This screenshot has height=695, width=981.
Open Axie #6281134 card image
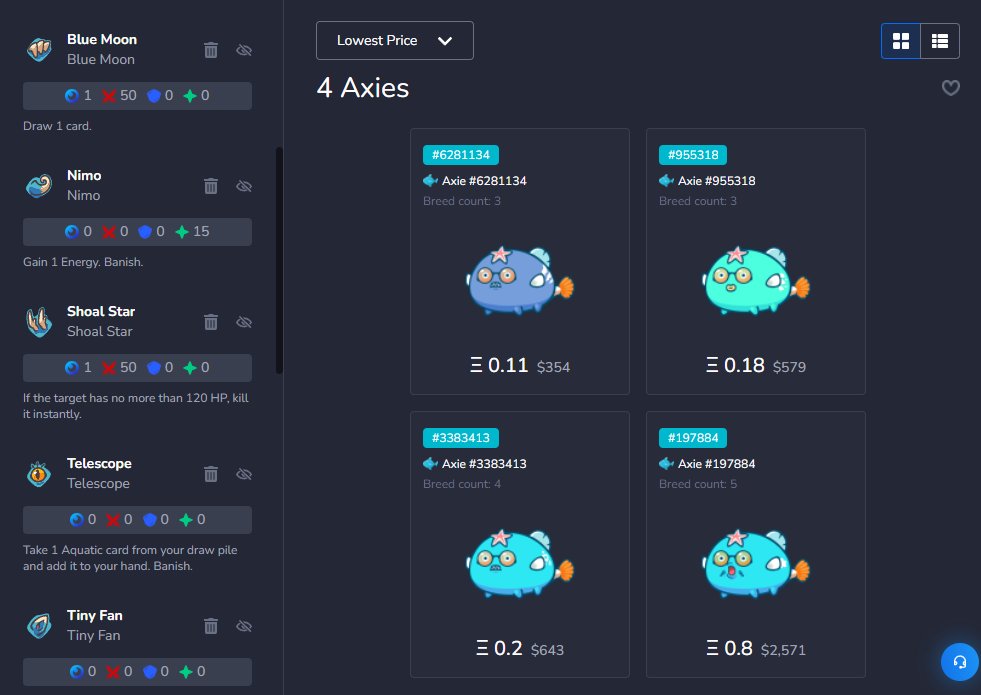tap(519, 280)
